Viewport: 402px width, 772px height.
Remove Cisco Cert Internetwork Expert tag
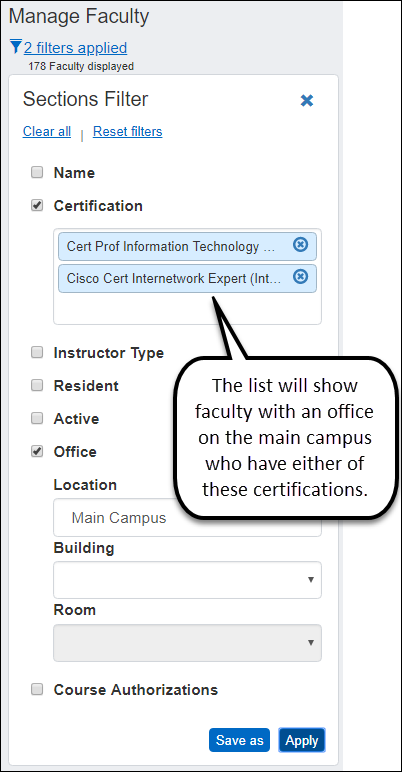click(300, 277)
